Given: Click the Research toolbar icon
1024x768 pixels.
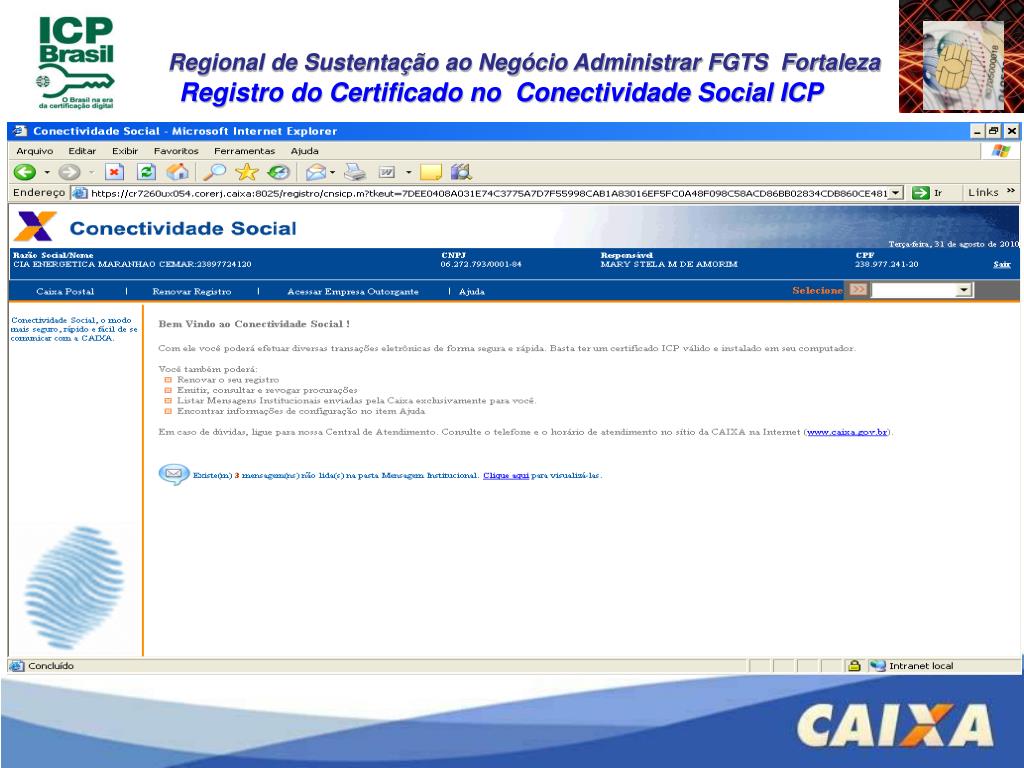Looking at the screenshot, I should point(461,172).
